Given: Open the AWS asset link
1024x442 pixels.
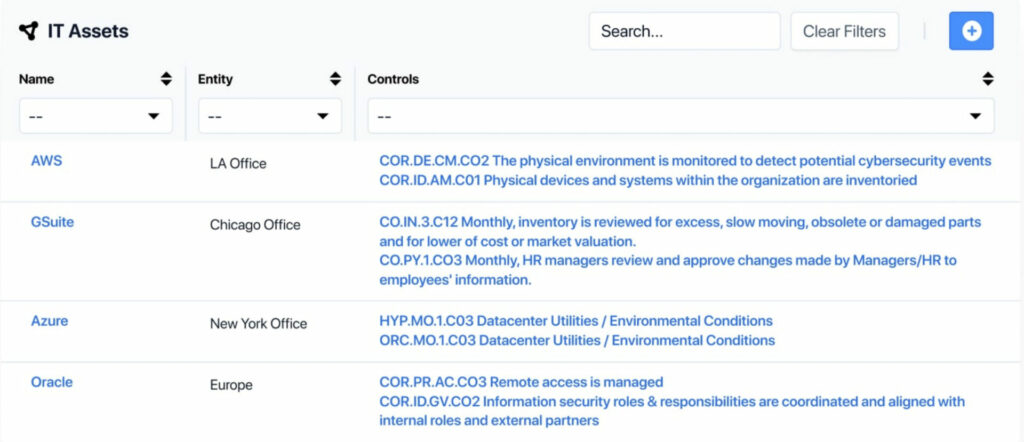Looking at the screenshot, I should pos(46,161).
